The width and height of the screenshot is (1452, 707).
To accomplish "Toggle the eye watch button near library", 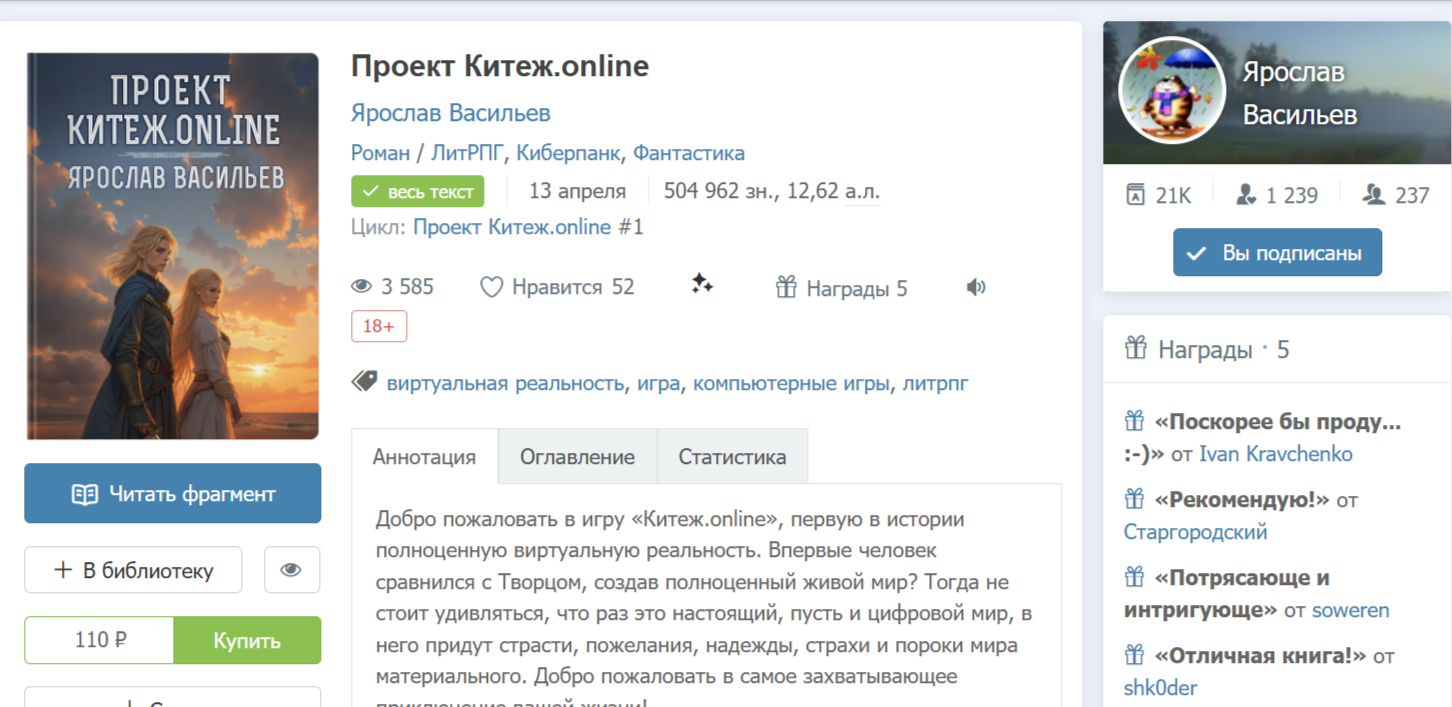I will coord(291,570).
